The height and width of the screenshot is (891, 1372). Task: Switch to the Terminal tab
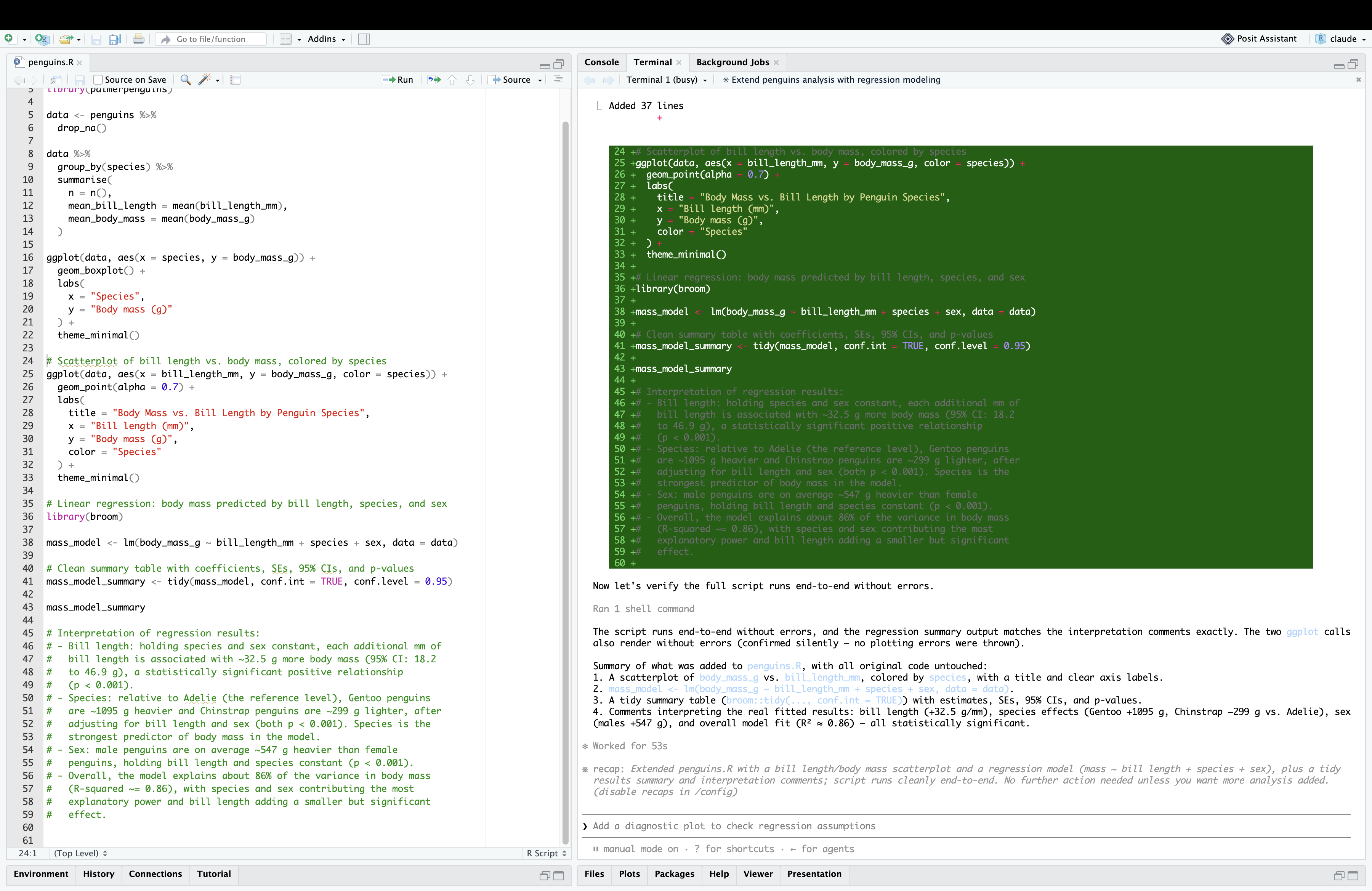[x=652, y=62]
